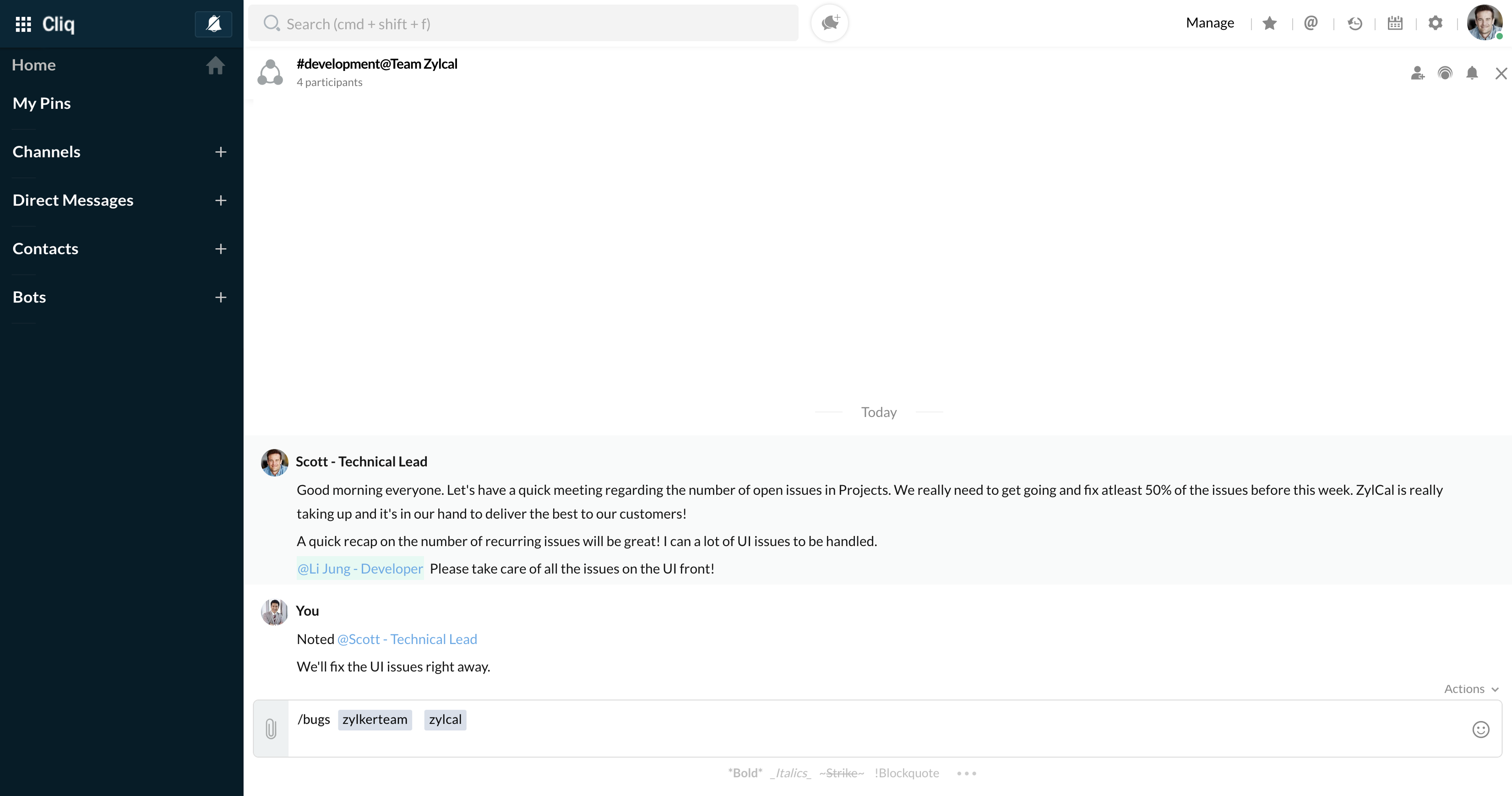Expand the Actions menu on message
This screenshot has width=1512, height=796.
click(x=1471, y=689)
